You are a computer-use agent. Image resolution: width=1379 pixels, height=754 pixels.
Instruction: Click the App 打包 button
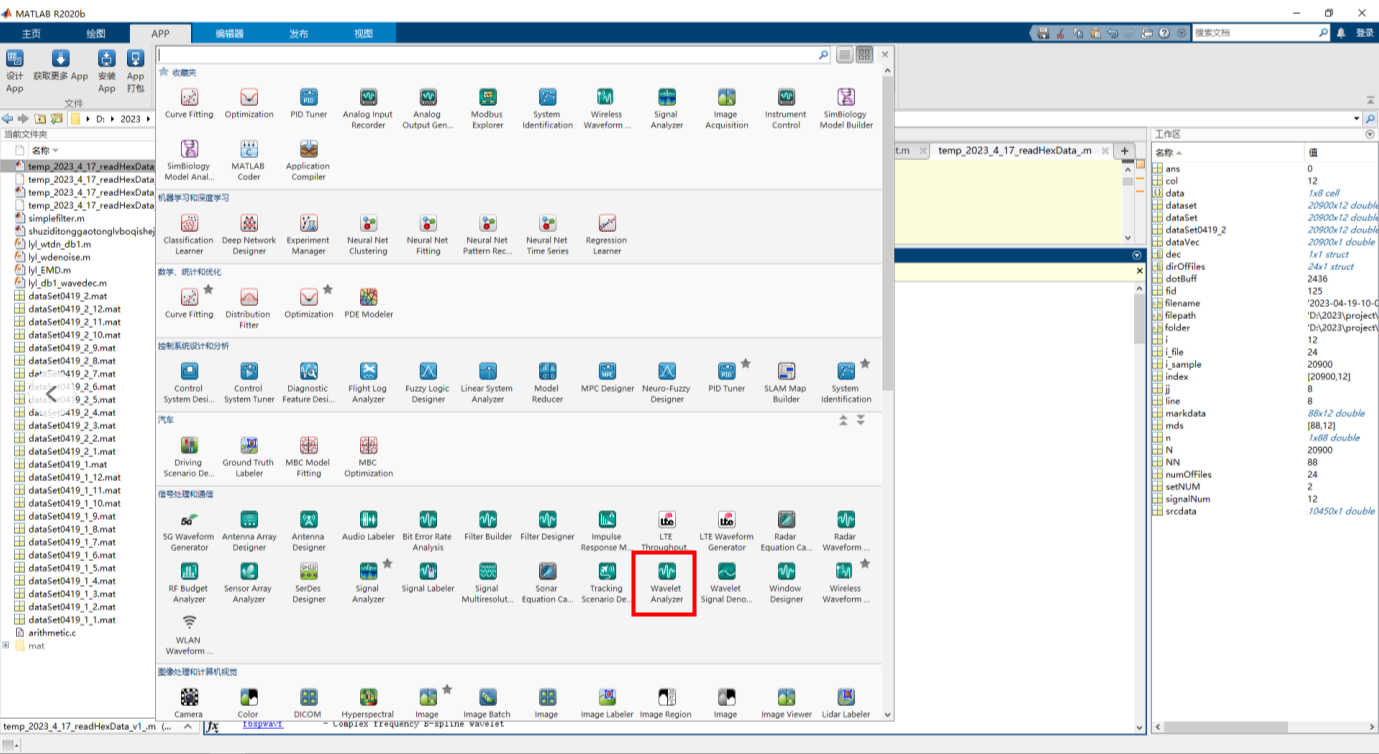136,72
